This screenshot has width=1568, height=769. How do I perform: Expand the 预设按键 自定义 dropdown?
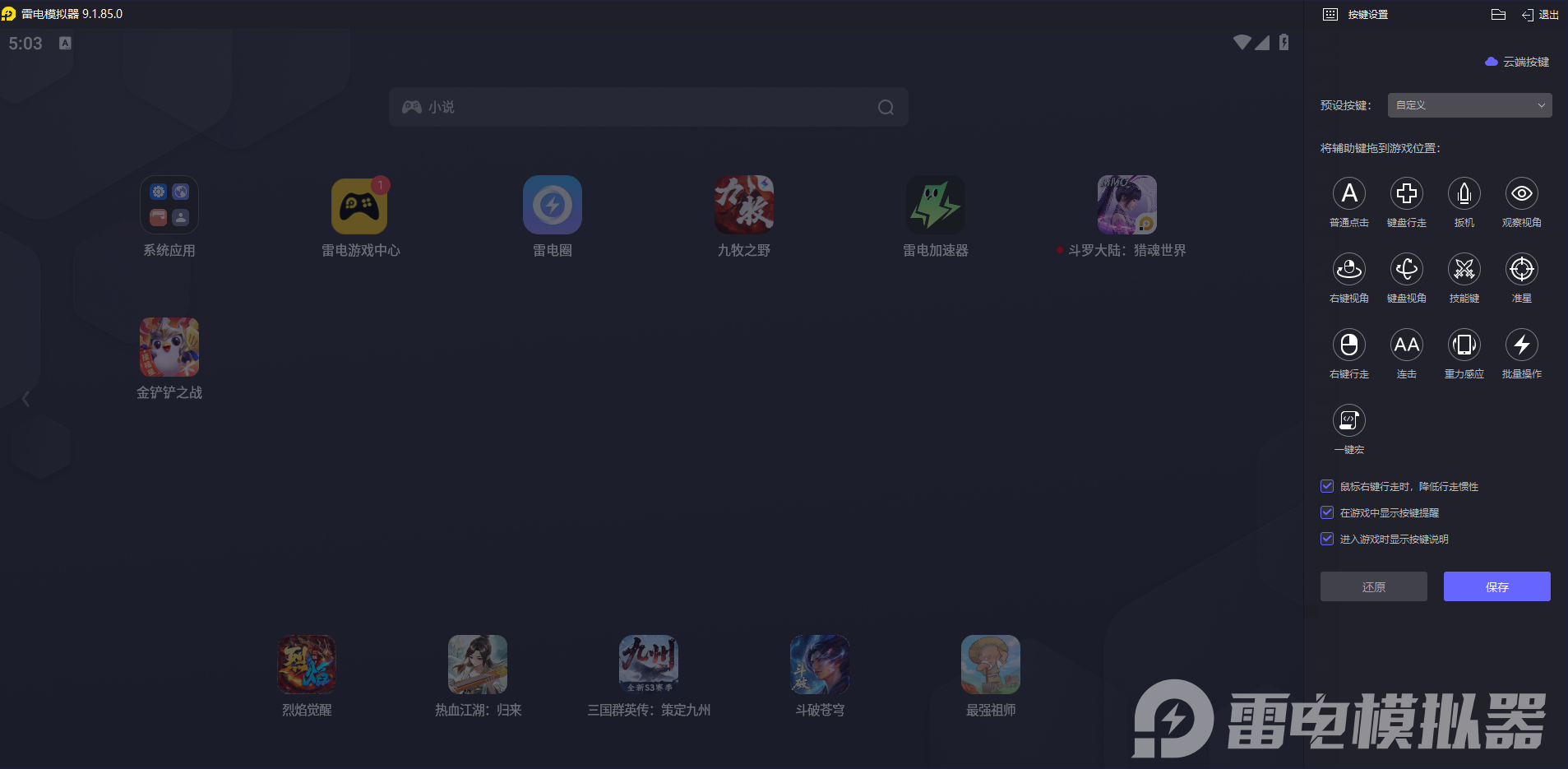click(1469, 105)
